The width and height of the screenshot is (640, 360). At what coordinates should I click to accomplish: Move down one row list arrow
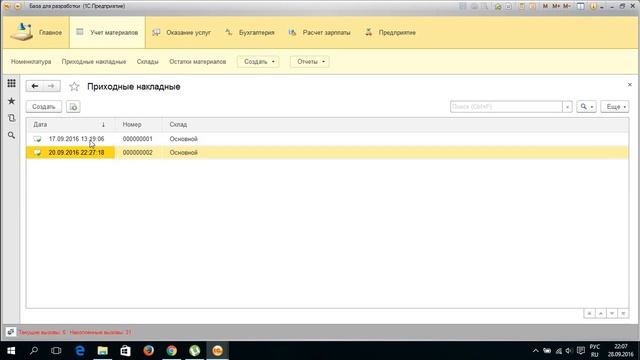point(612,313)
